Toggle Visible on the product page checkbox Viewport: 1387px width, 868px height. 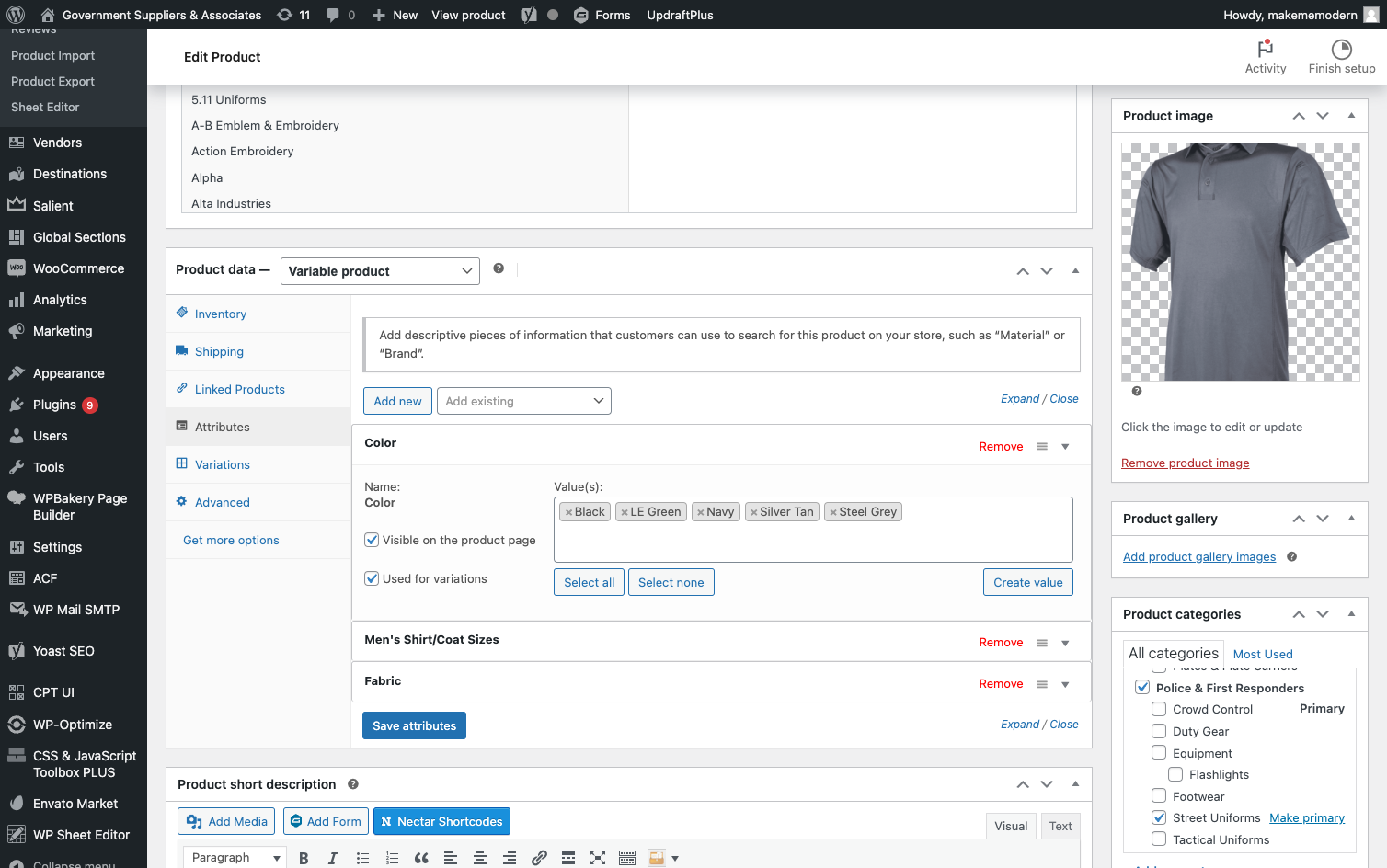click(x=372, y=540)
